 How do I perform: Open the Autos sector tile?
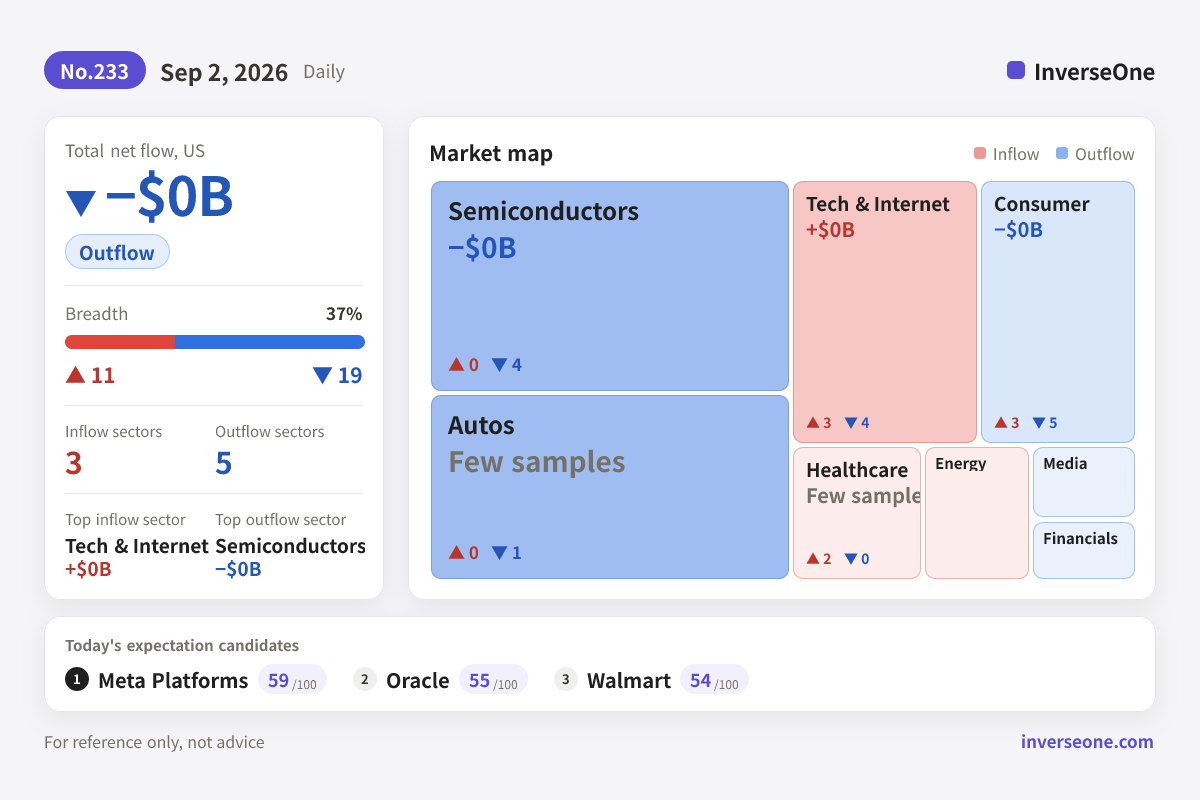610,487
